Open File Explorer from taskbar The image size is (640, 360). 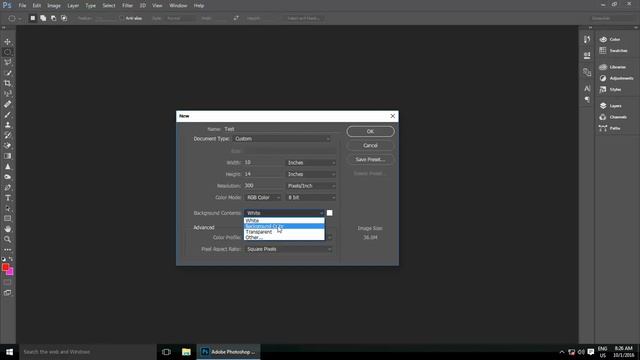[x=186, y=352]
